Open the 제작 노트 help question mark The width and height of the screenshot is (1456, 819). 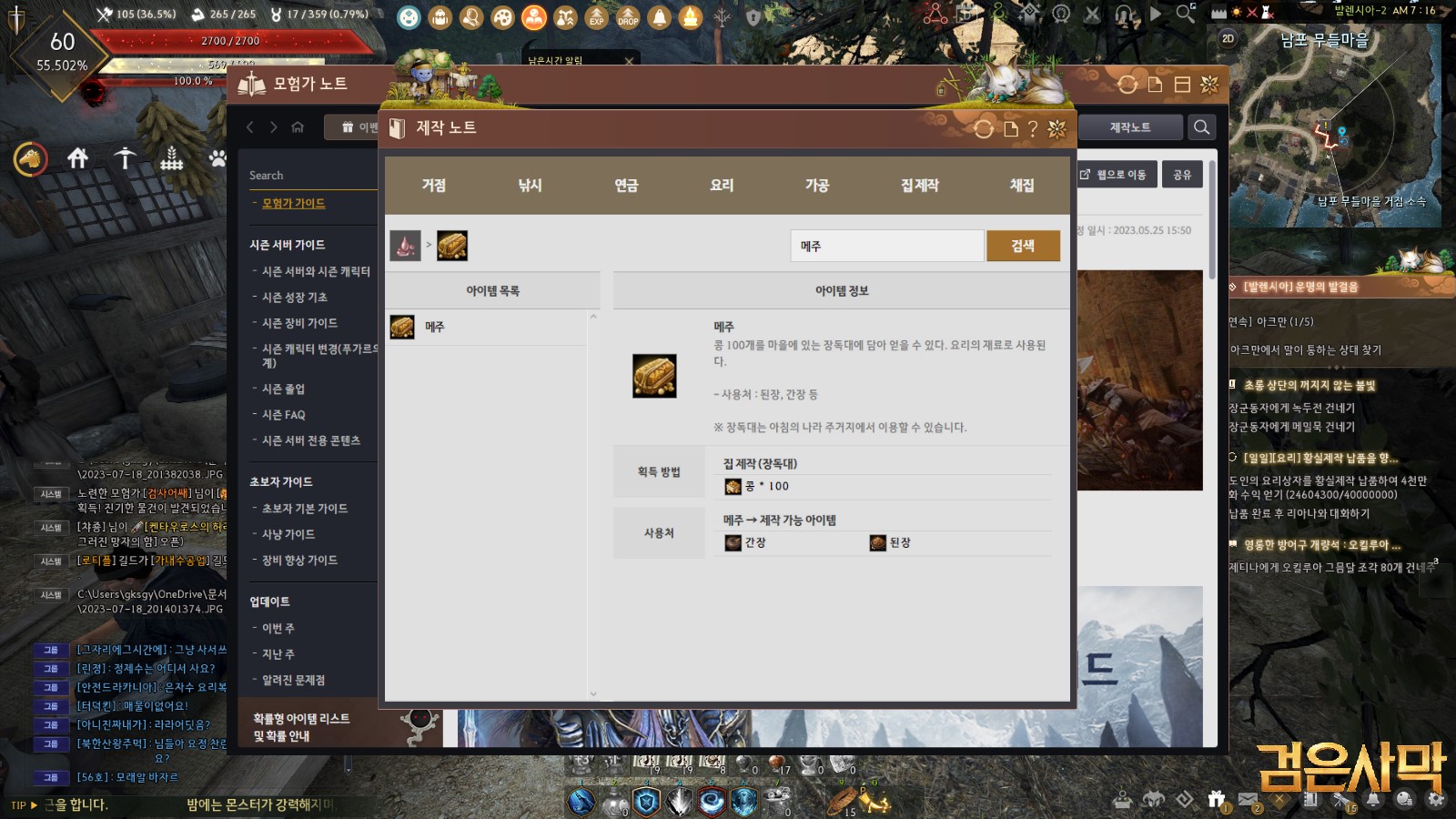click(1033, 129)
